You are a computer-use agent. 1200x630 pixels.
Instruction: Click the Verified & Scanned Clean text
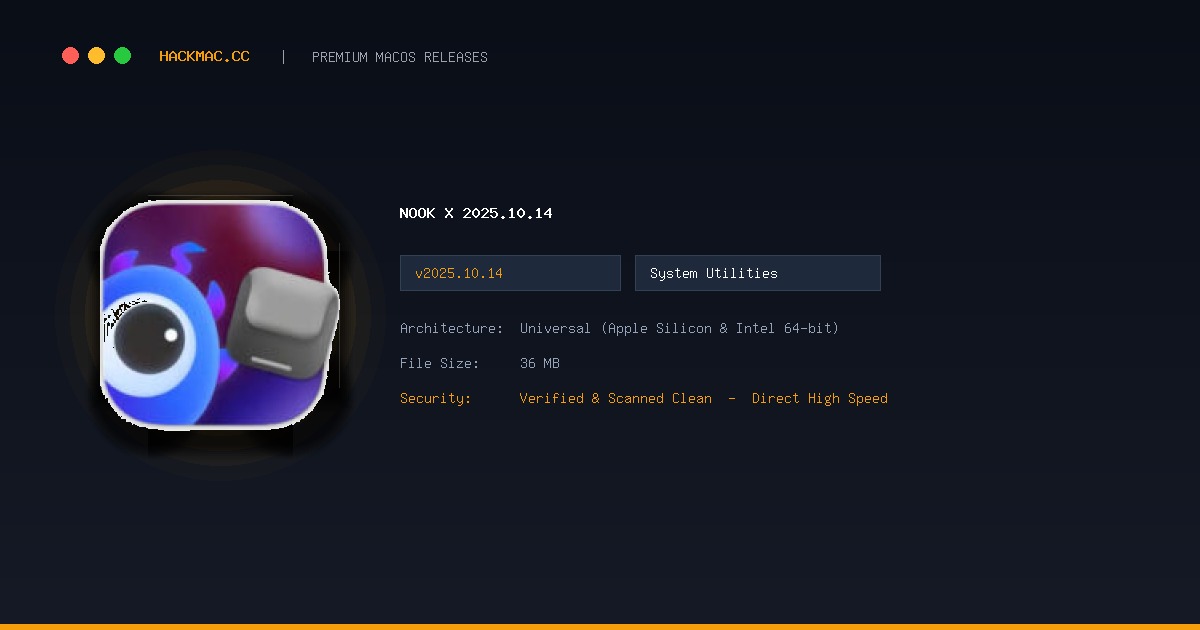pos(616,398)
